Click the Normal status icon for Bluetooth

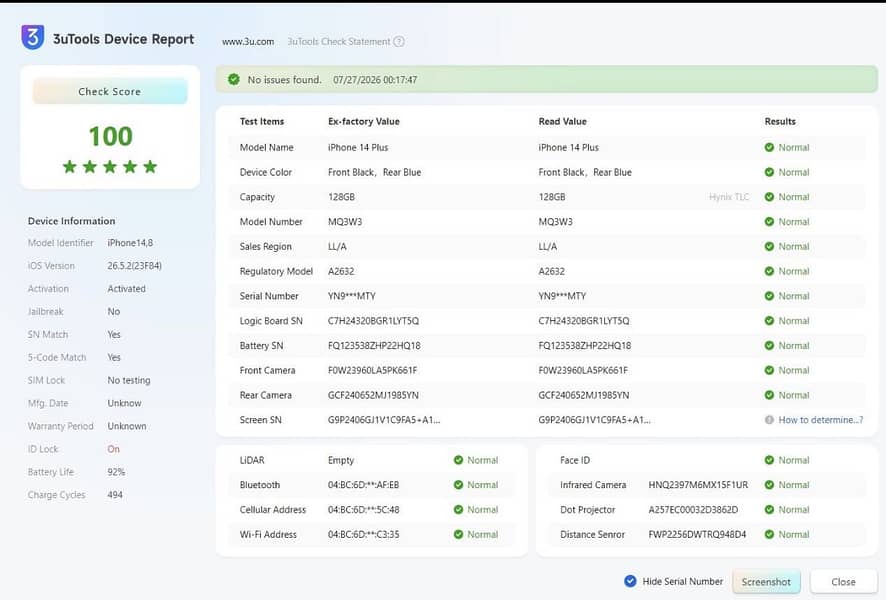click(458, 485)
